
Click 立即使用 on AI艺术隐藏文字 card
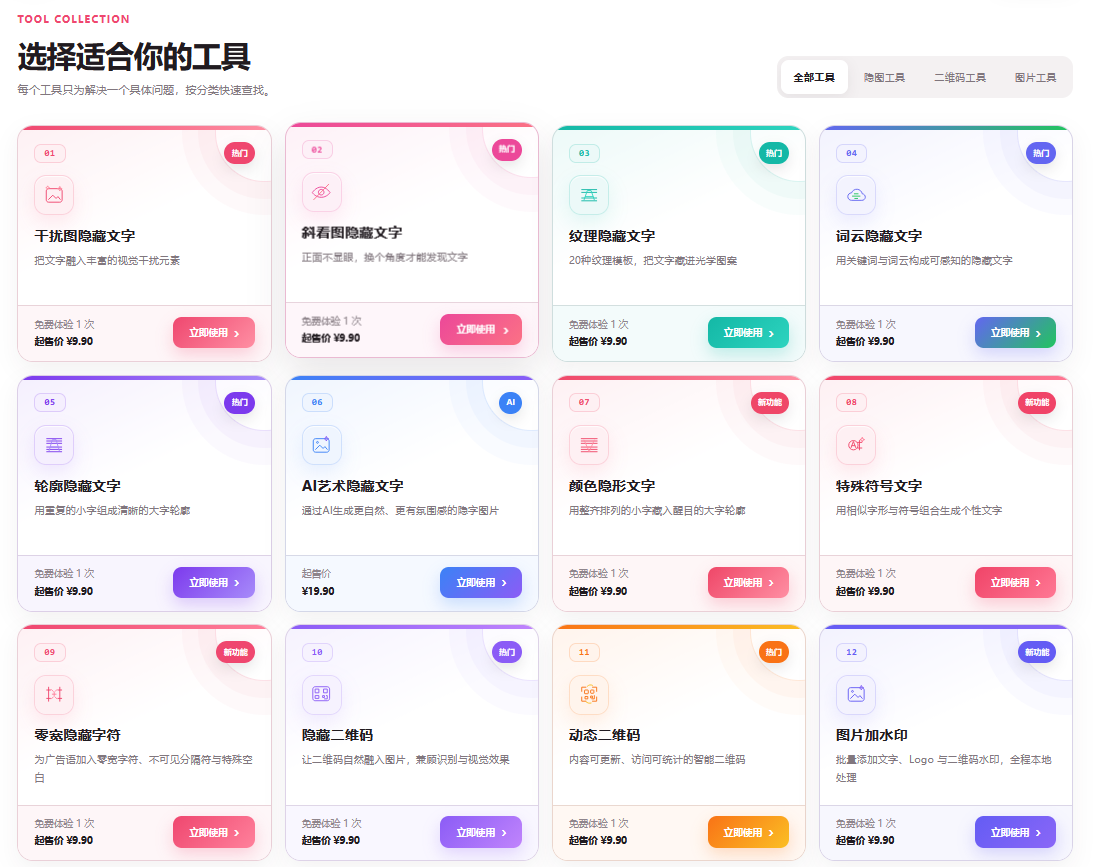pos(481,582)
